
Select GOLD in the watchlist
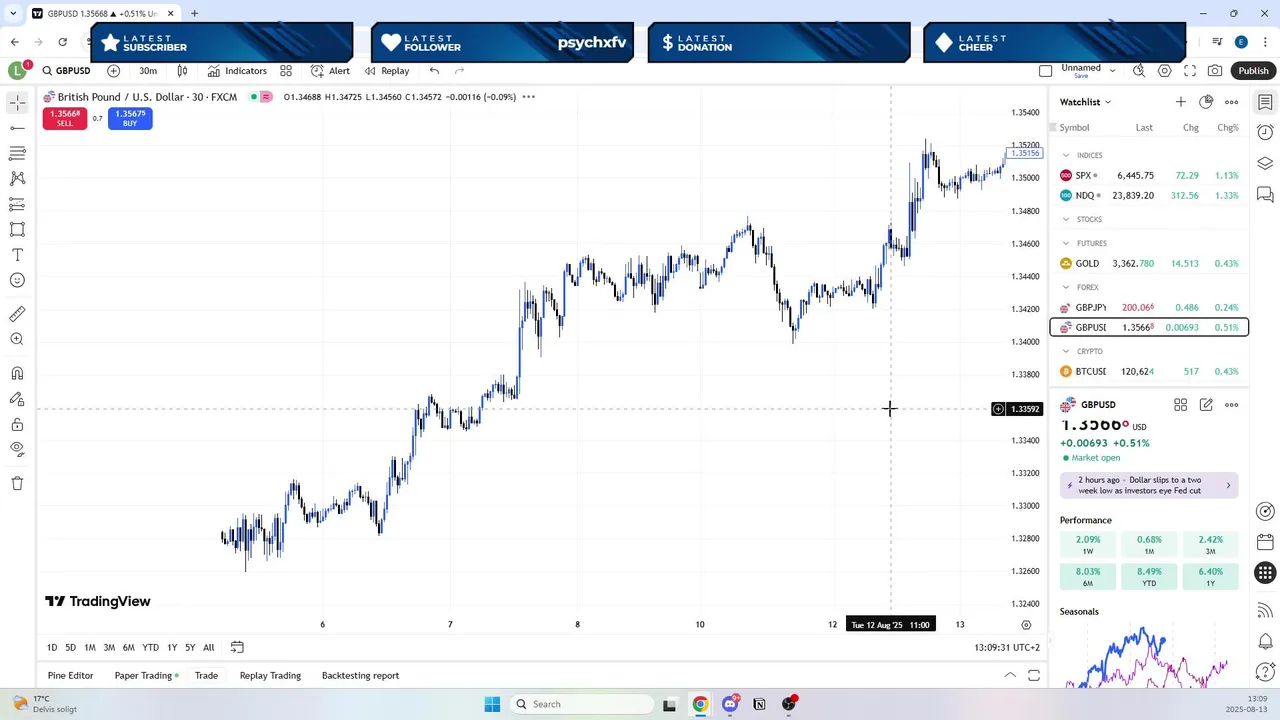(1149, 263)
